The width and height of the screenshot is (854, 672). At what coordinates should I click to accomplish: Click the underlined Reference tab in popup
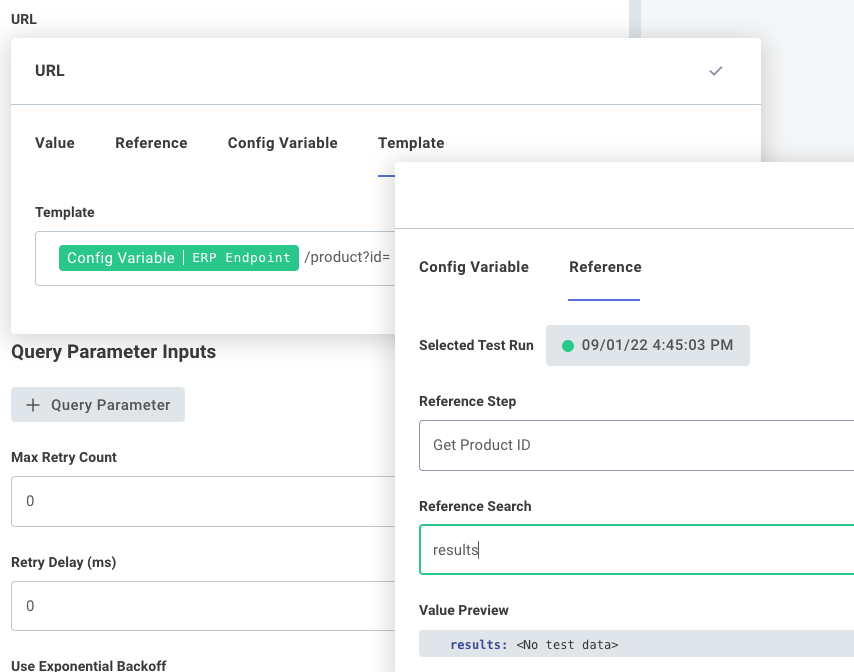(x=605, y=267)
